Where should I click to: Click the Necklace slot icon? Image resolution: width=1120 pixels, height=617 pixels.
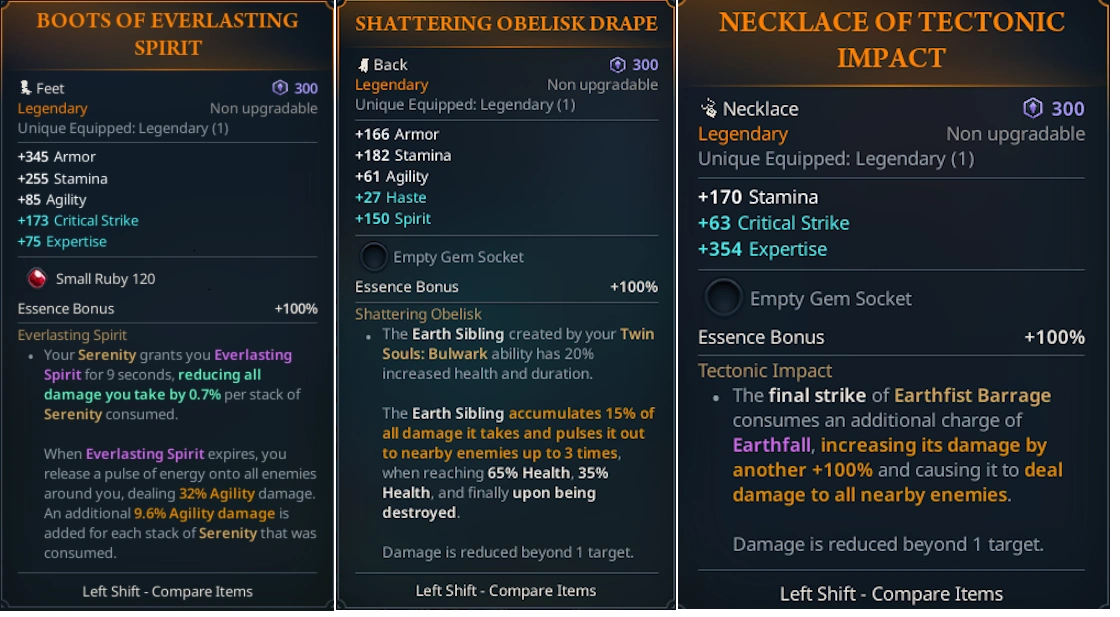click(708, 108)
